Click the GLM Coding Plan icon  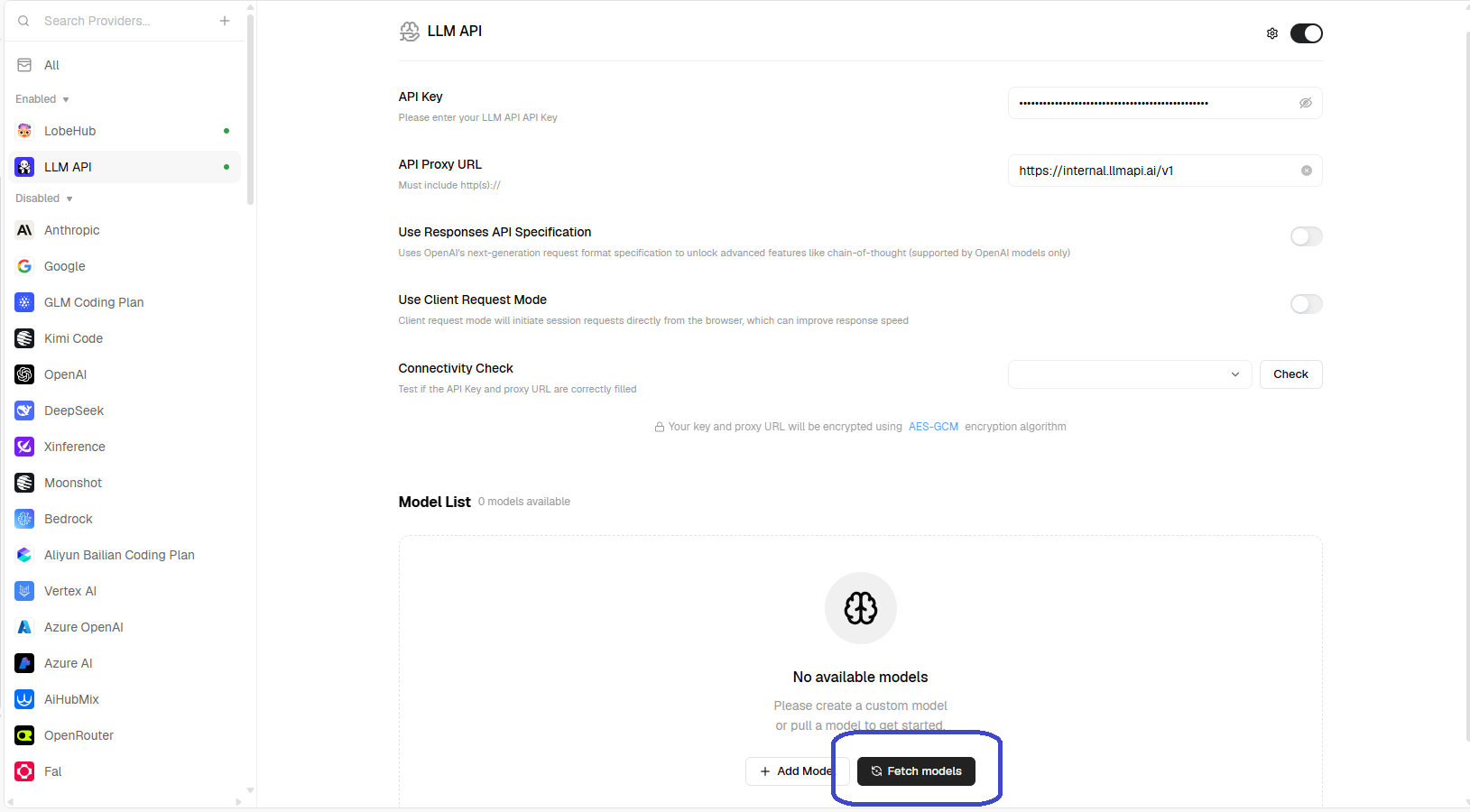click(24, 302)
